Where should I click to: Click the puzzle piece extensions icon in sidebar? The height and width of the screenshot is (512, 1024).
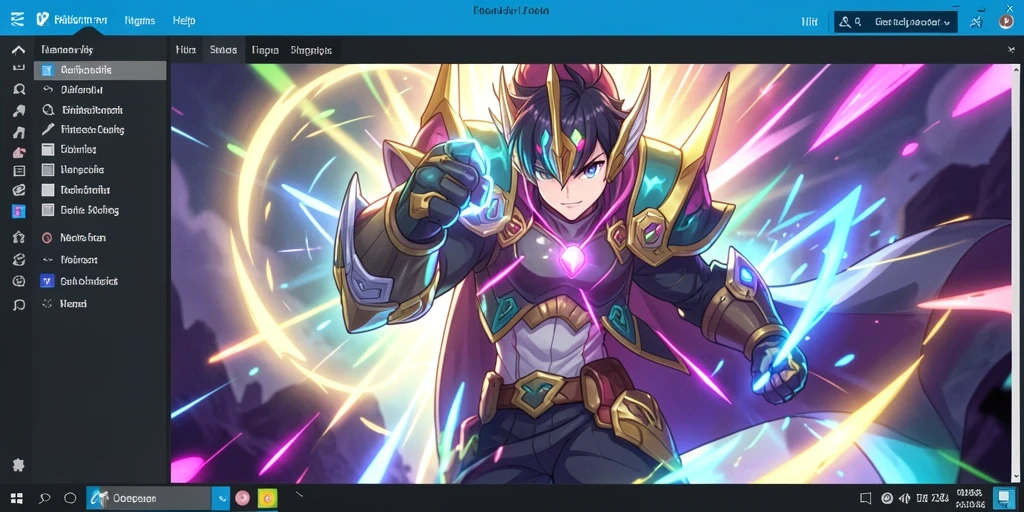(18, 465)
